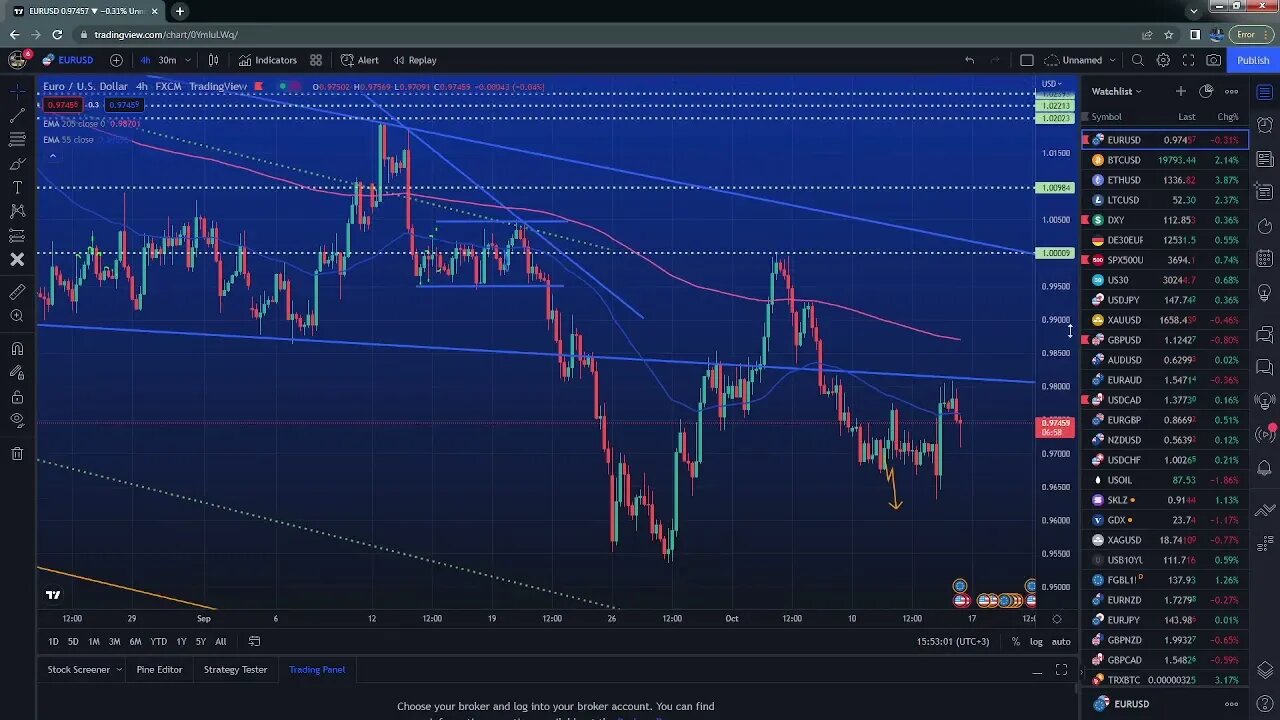
Task: Switch to the Pine Editor tab
Action: click(159, 669)
